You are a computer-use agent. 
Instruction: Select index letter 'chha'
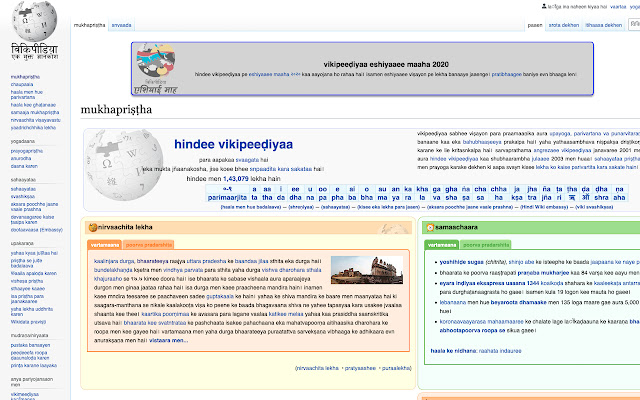click(498, 189)
